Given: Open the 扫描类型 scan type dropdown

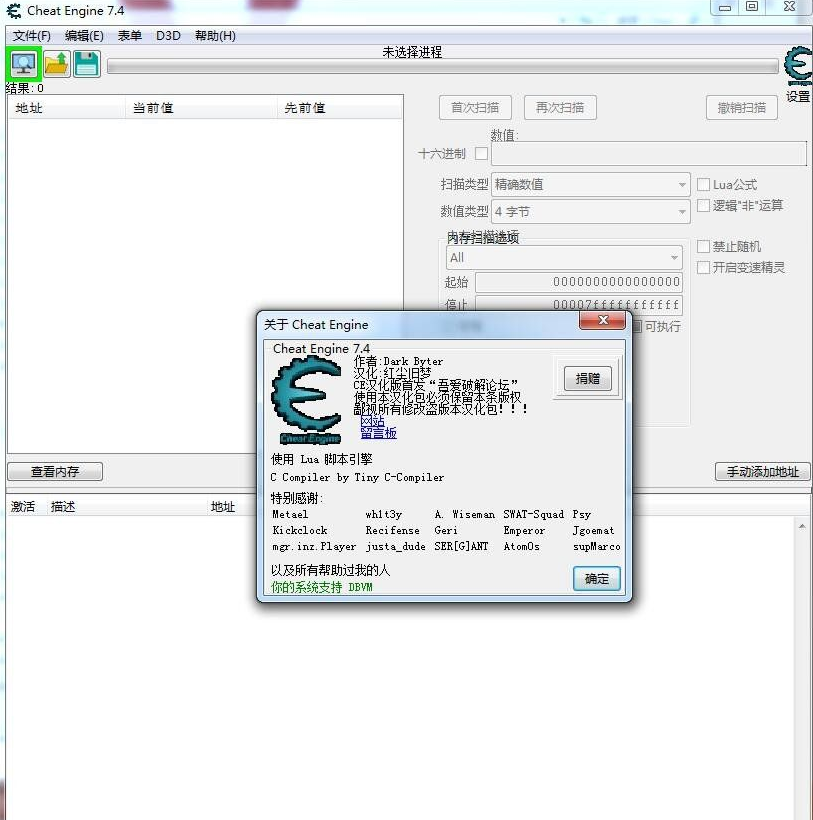Looking at the screenshot, I should point(590,184).
